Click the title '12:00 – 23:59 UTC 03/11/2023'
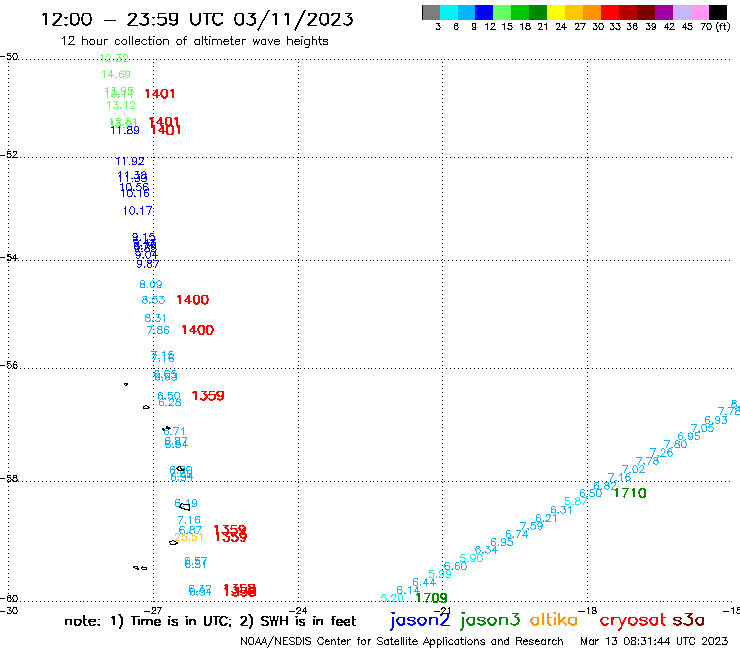The image size is (740, 650). pos(197,20)
